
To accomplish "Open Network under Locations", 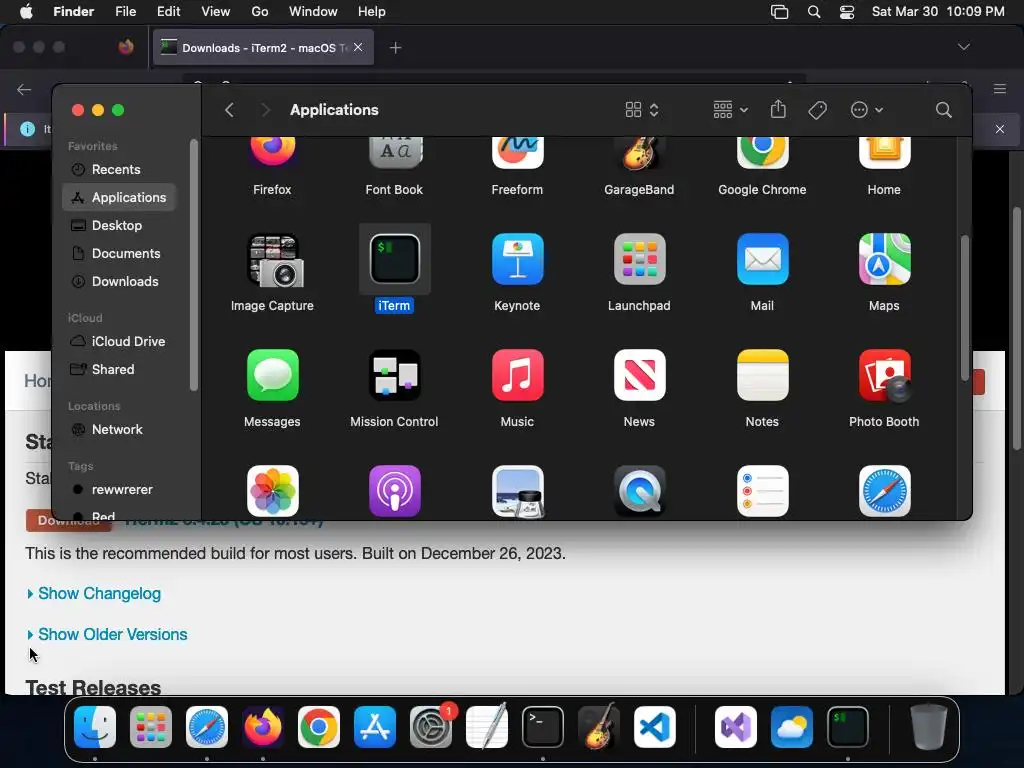I will 119,430.
